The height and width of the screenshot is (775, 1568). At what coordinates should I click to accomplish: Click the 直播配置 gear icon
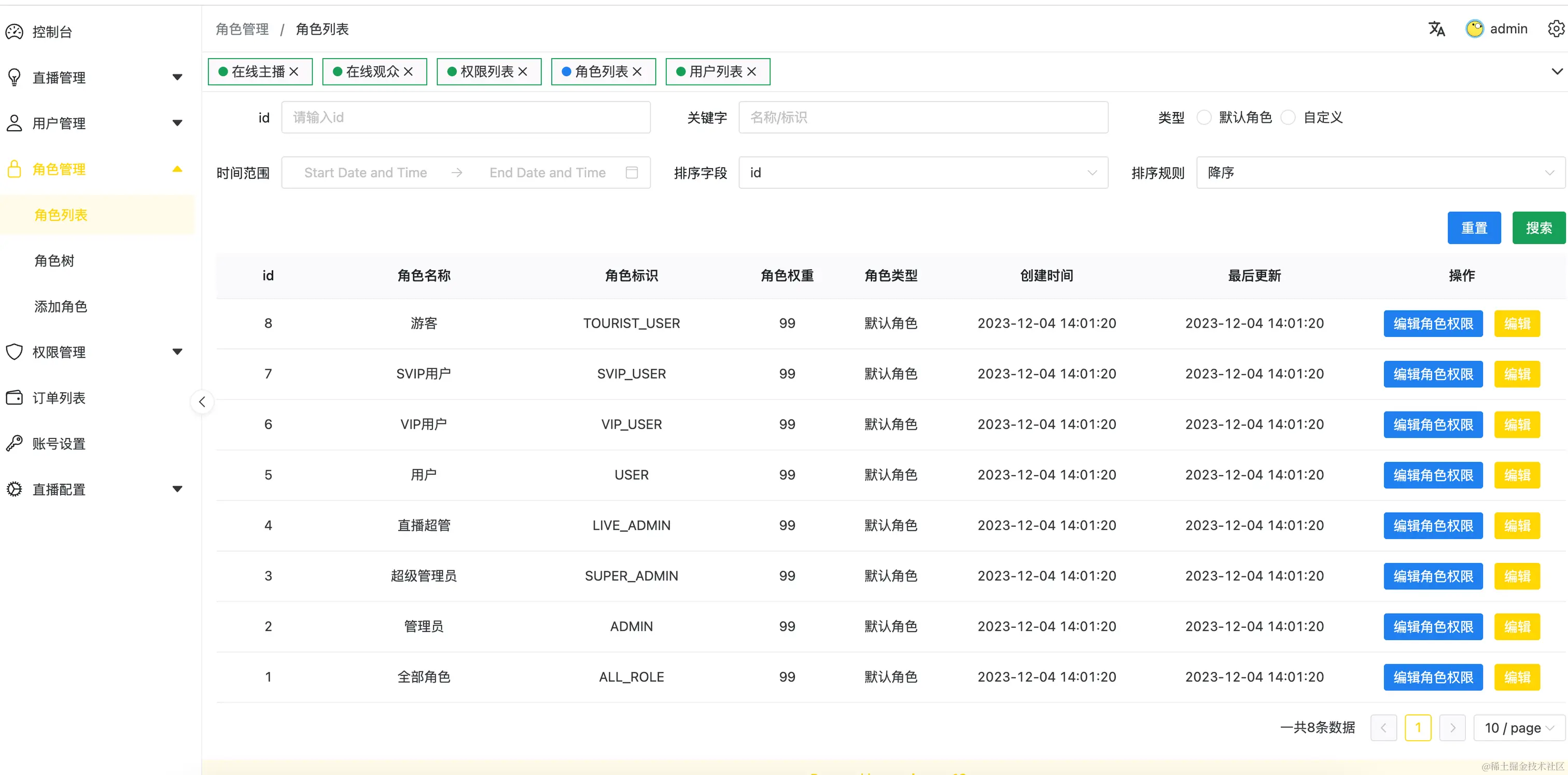(x=15, y=488)
